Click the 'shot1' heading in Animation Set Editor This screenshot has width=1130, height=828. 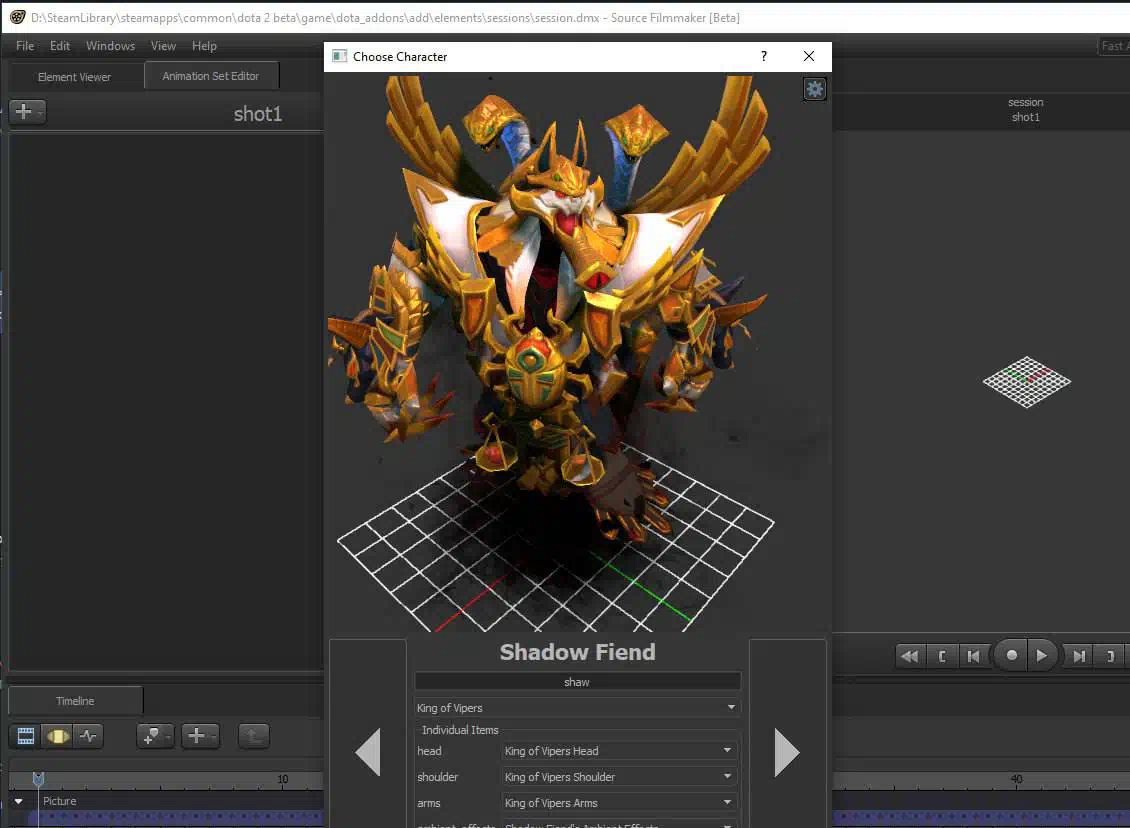click(x=257, y=114)
